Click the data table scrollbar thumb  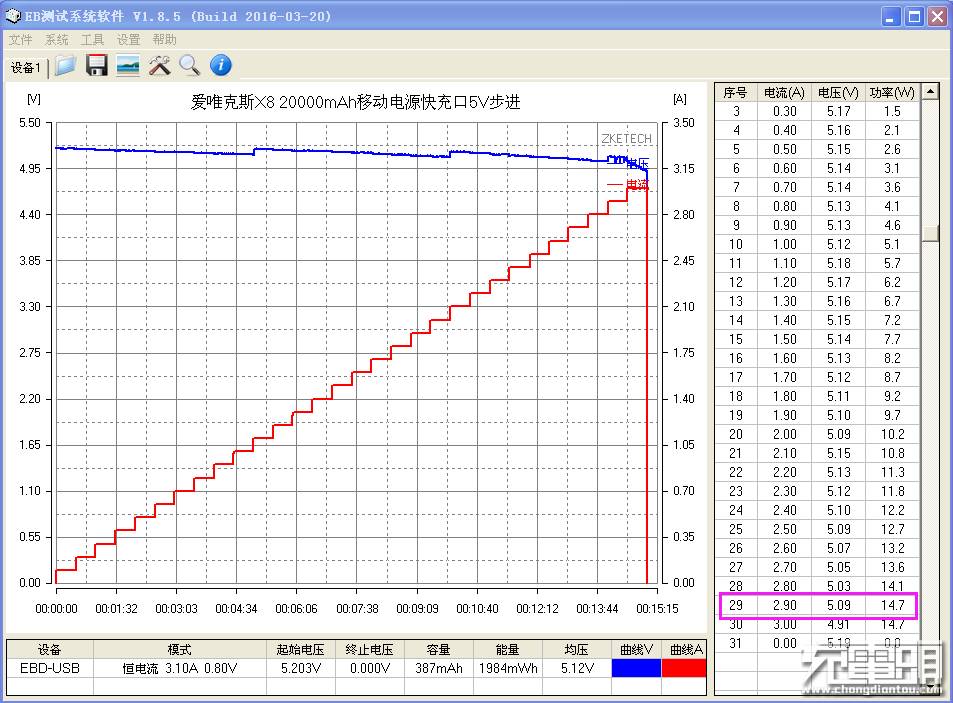coord(931,234)
